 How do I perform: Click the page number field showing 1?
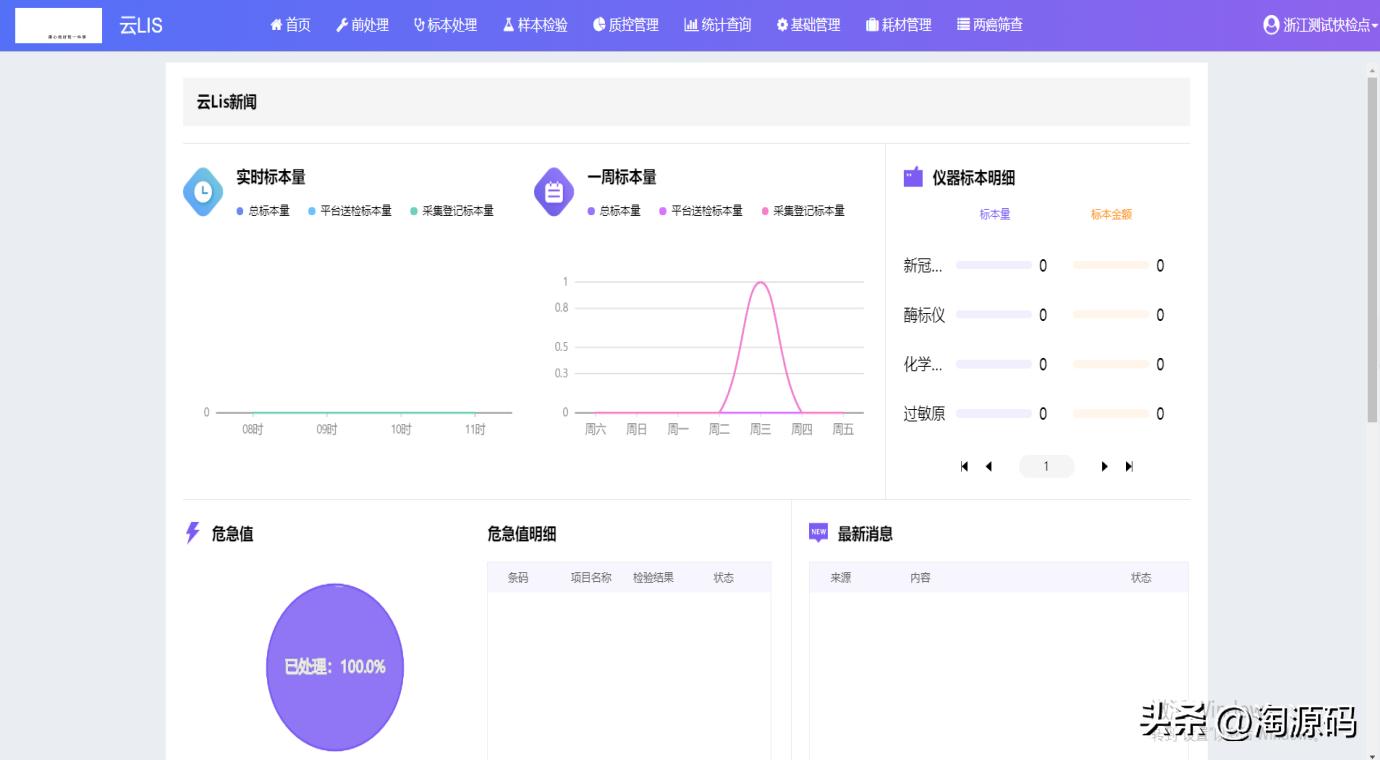coord(1046,466)
